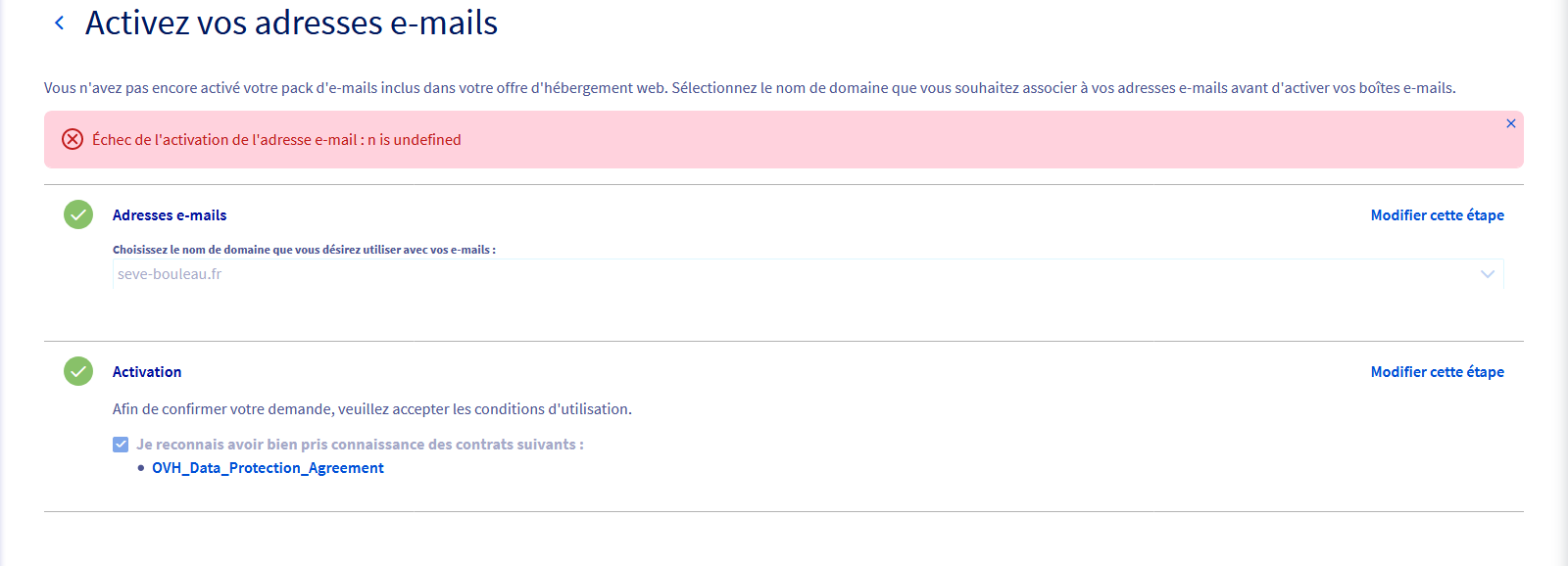Click the "Choisissez le nom de domaine" field label
Screen dimensions: 1568x566
[x=304, y=250]
